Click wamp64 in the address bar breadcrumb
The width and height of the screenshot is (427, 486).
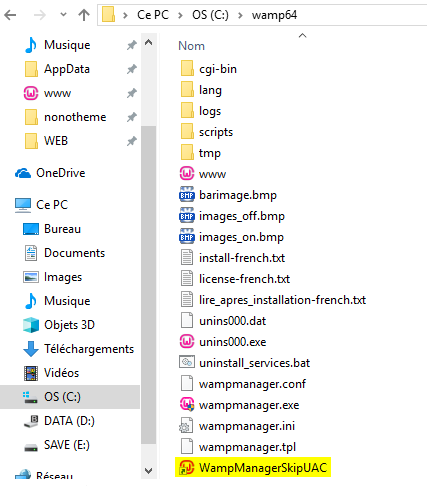(274, 15)
